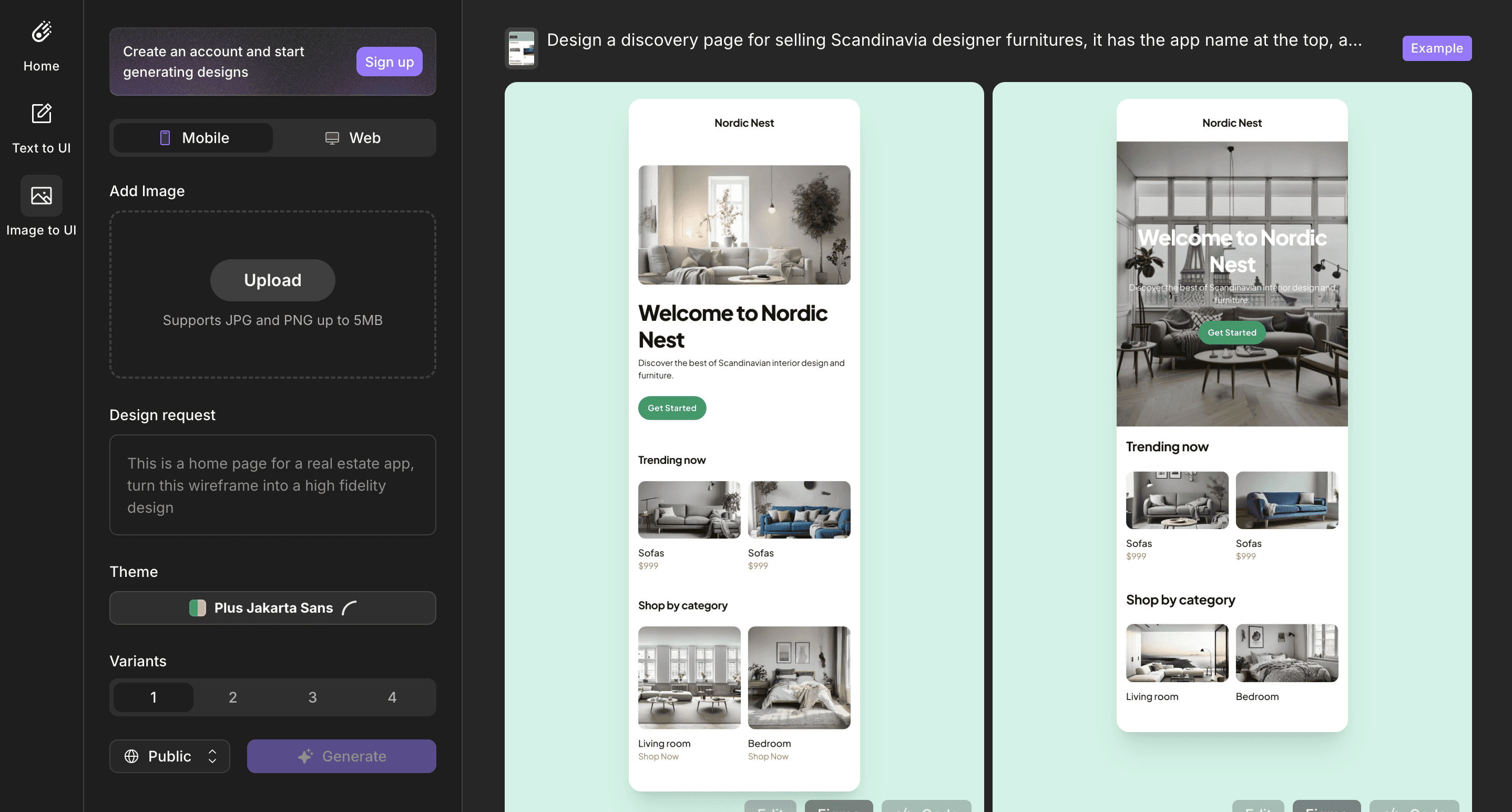This screenshot has width=1512, height=812.
Task: Open the Plus Jakarta Sans theme selector
Action: (272, 607)
